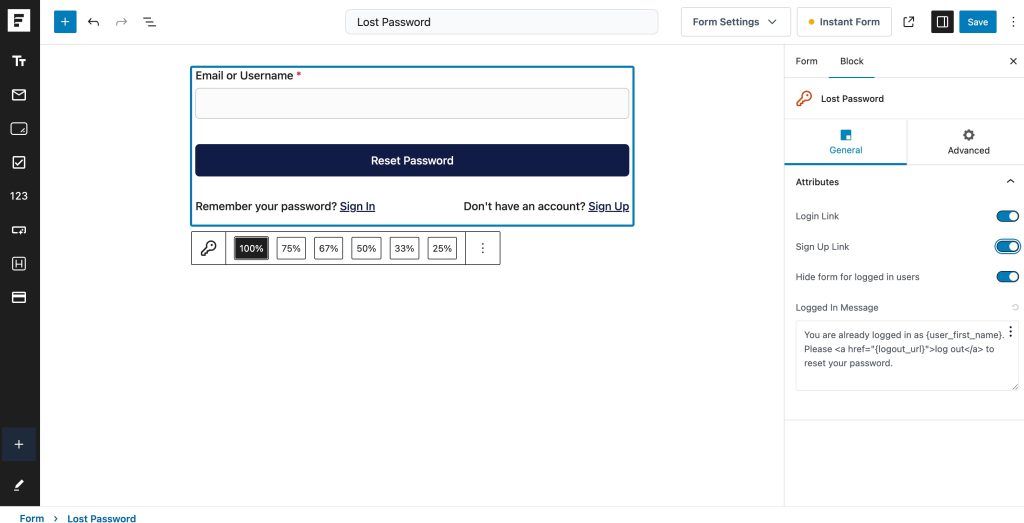The height and width of the screenshot is (523, 1024).
Task: Toggle the Login Link switch
Action: point(1007,216)
